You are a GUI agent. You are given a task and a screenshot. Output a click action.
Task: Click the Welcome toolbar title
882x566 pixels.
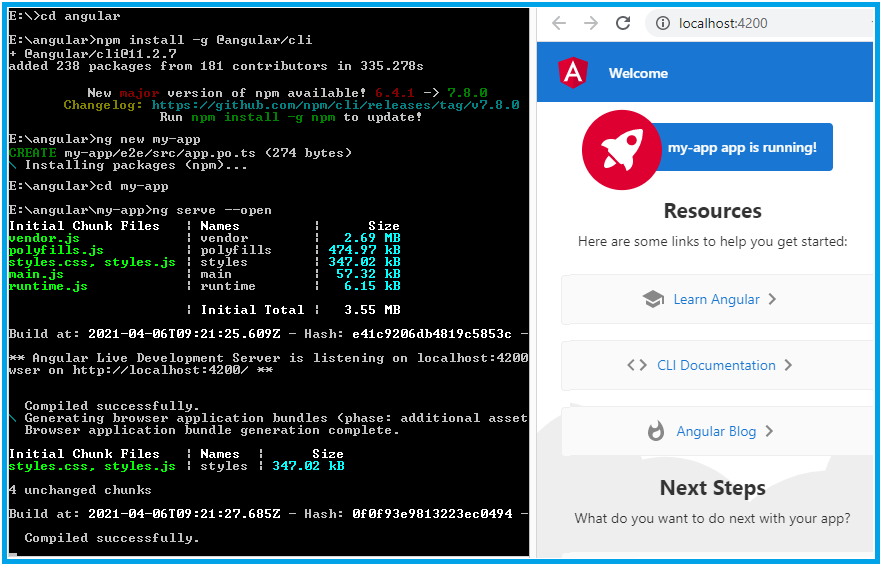tap(638, 73)
